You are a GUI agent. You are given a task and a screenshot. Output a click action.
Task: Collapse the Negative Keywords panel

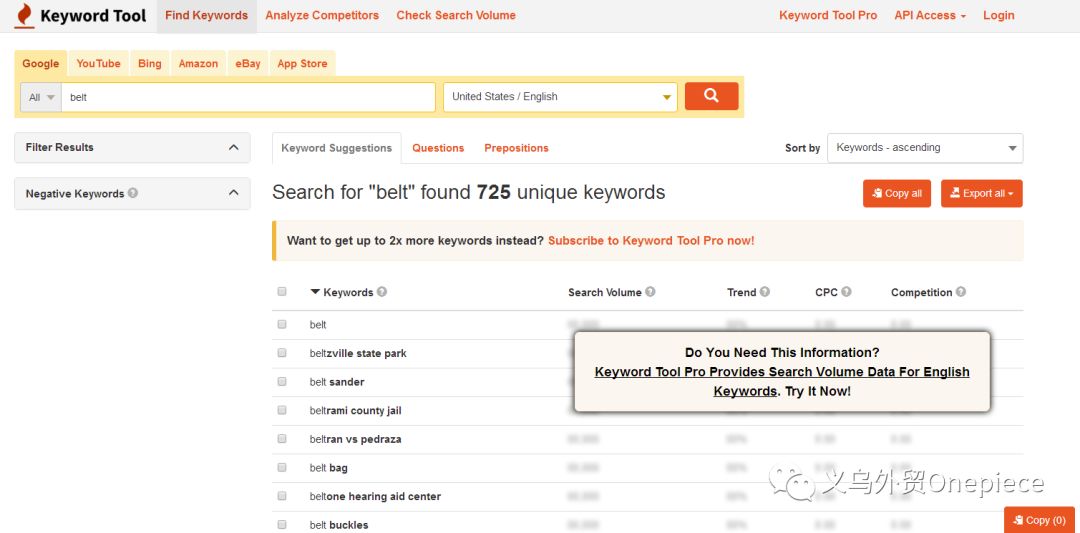click(233, 194)
